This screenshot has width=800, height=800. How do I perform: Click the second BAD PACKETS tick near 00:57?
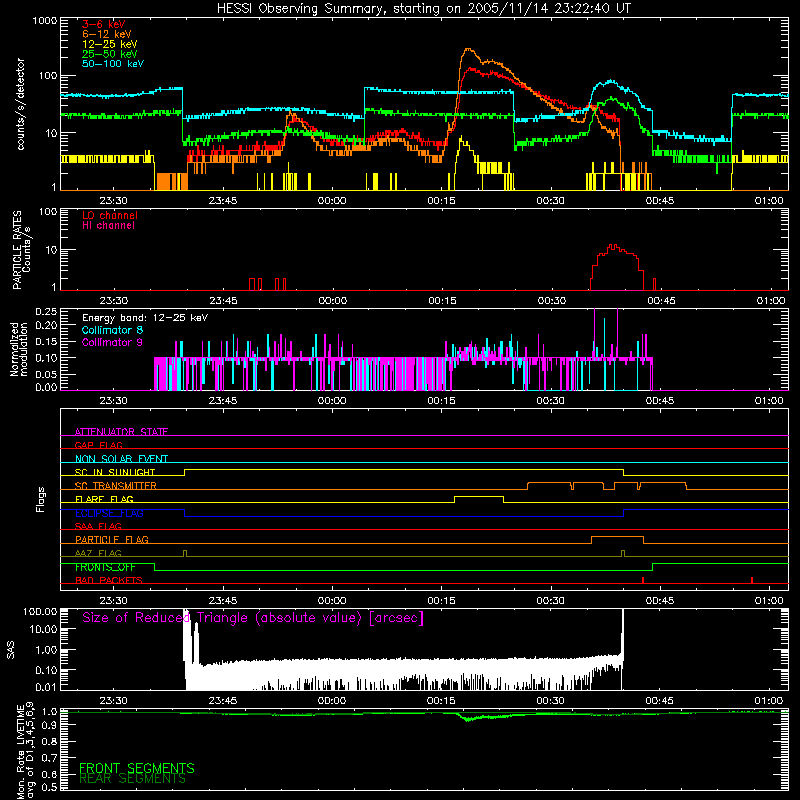pyautogui.click(x=752, y=580)
